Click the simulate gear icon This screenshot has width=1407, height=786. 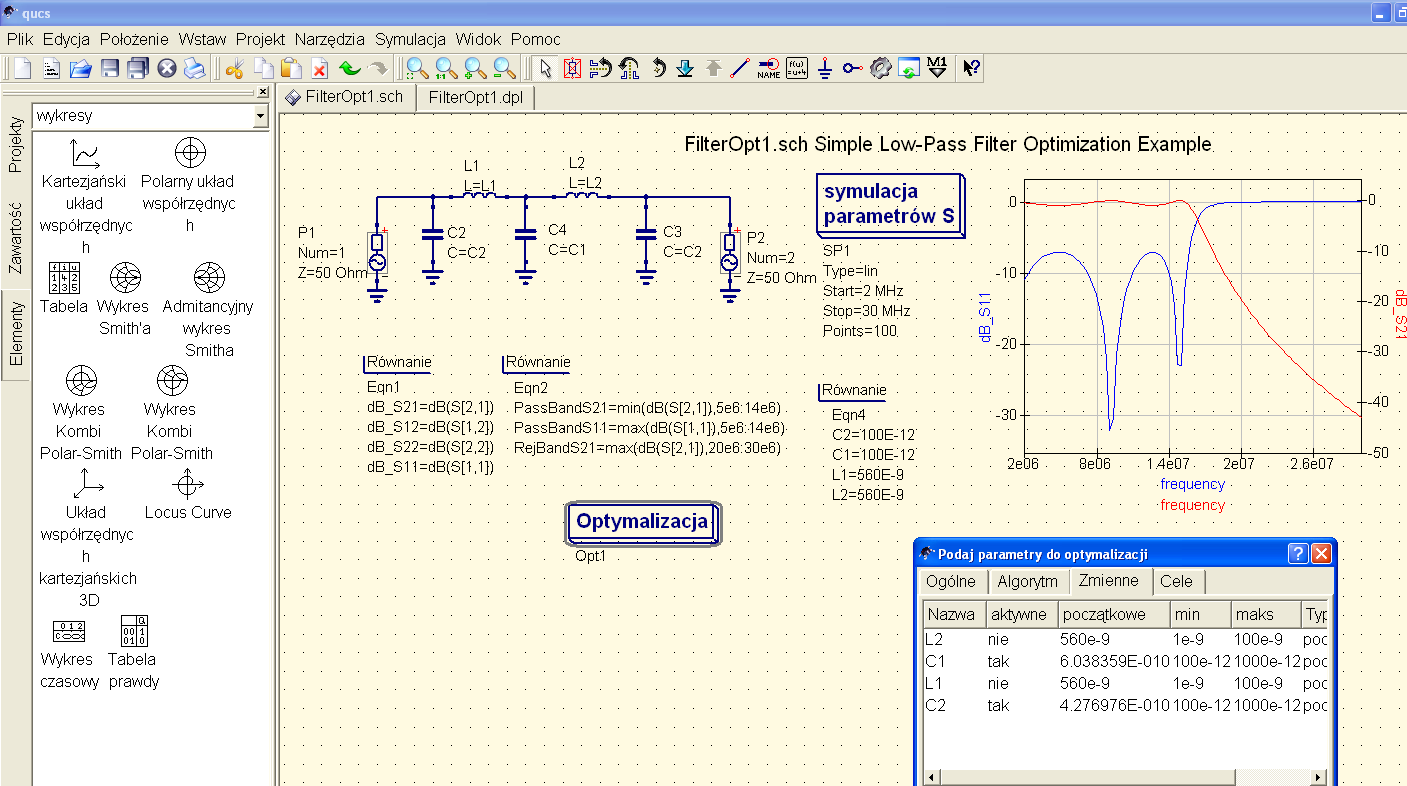click(x=880, y=68)
